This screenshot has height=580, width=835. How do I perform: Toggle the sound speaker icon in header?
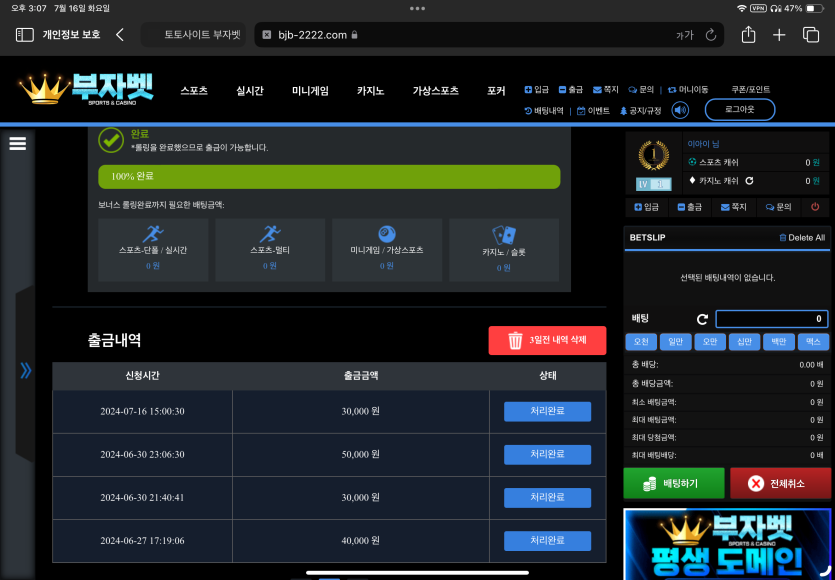pos(680,110)
